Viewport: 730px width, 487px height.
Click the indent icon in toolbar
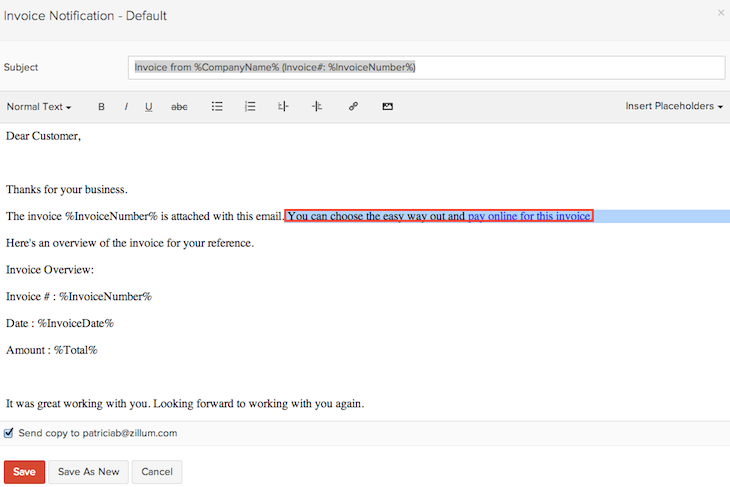(317, 107)
